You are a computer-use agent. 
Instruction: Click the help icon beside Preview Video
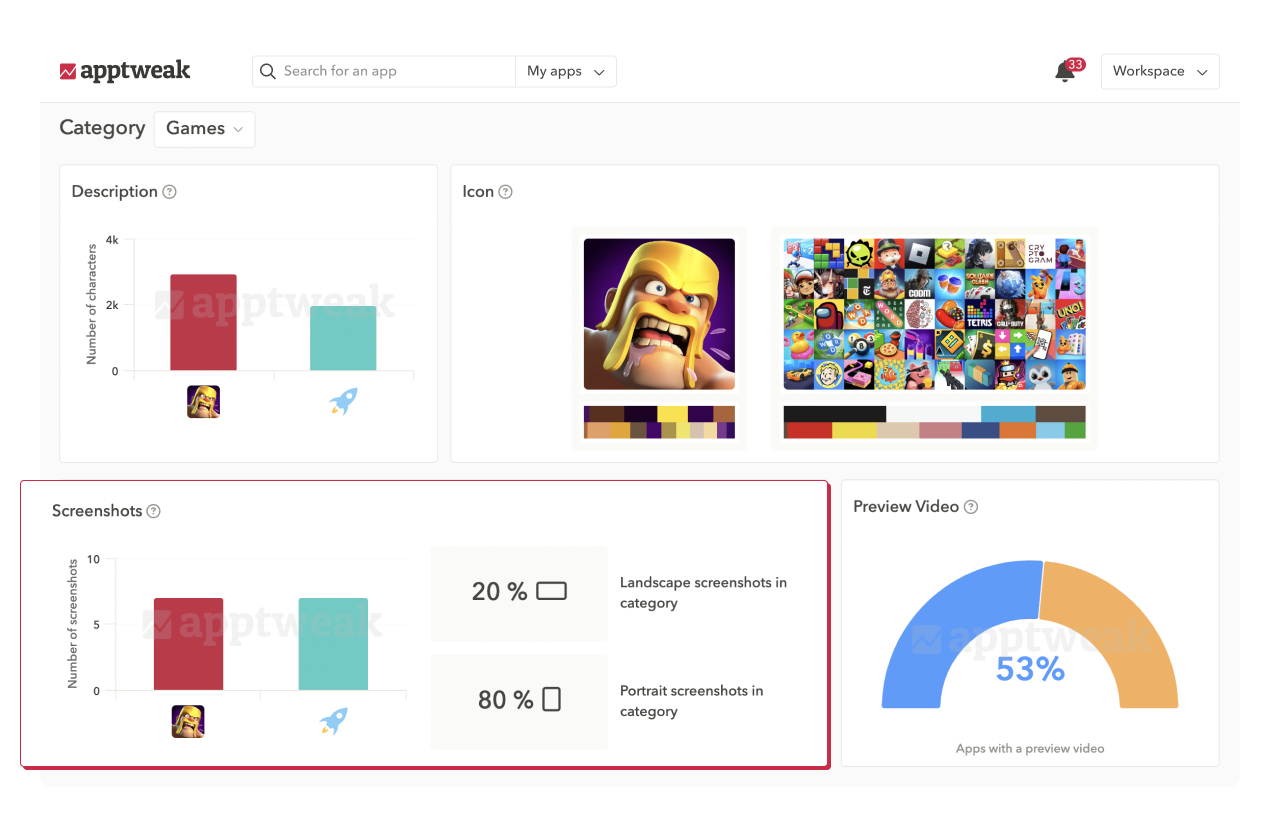pos(970,507)
